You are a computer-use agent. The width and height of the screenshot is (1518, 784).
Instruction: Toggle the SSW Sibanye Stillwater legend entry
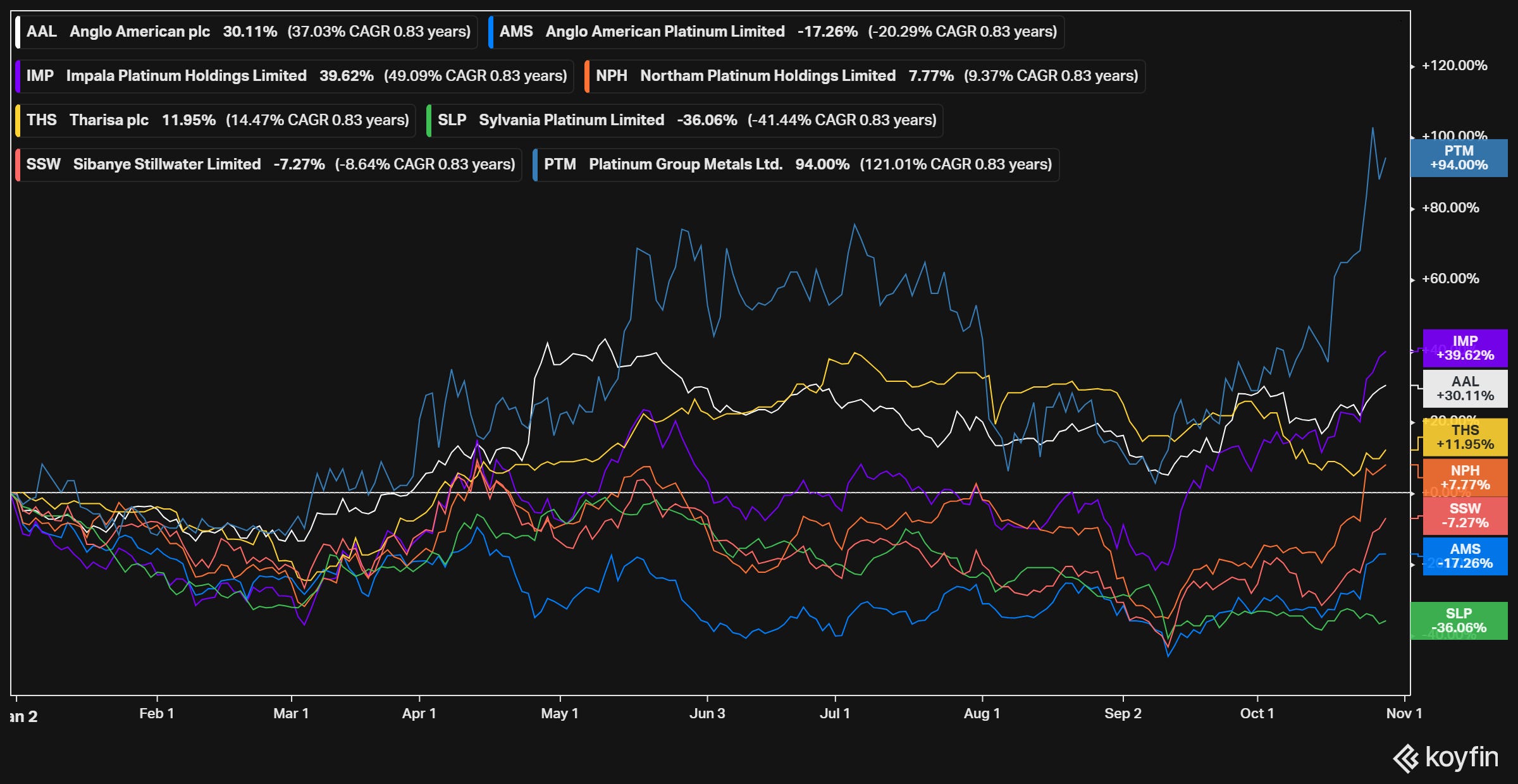[269, 164]
